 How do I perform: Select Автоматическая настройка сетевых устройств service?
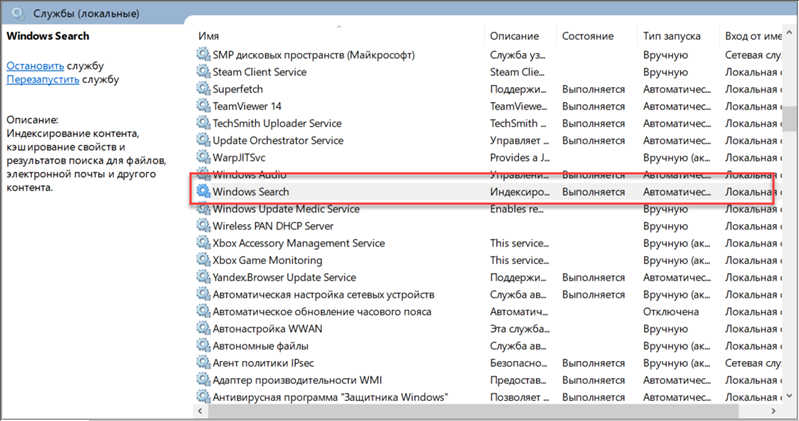(323, 295)
